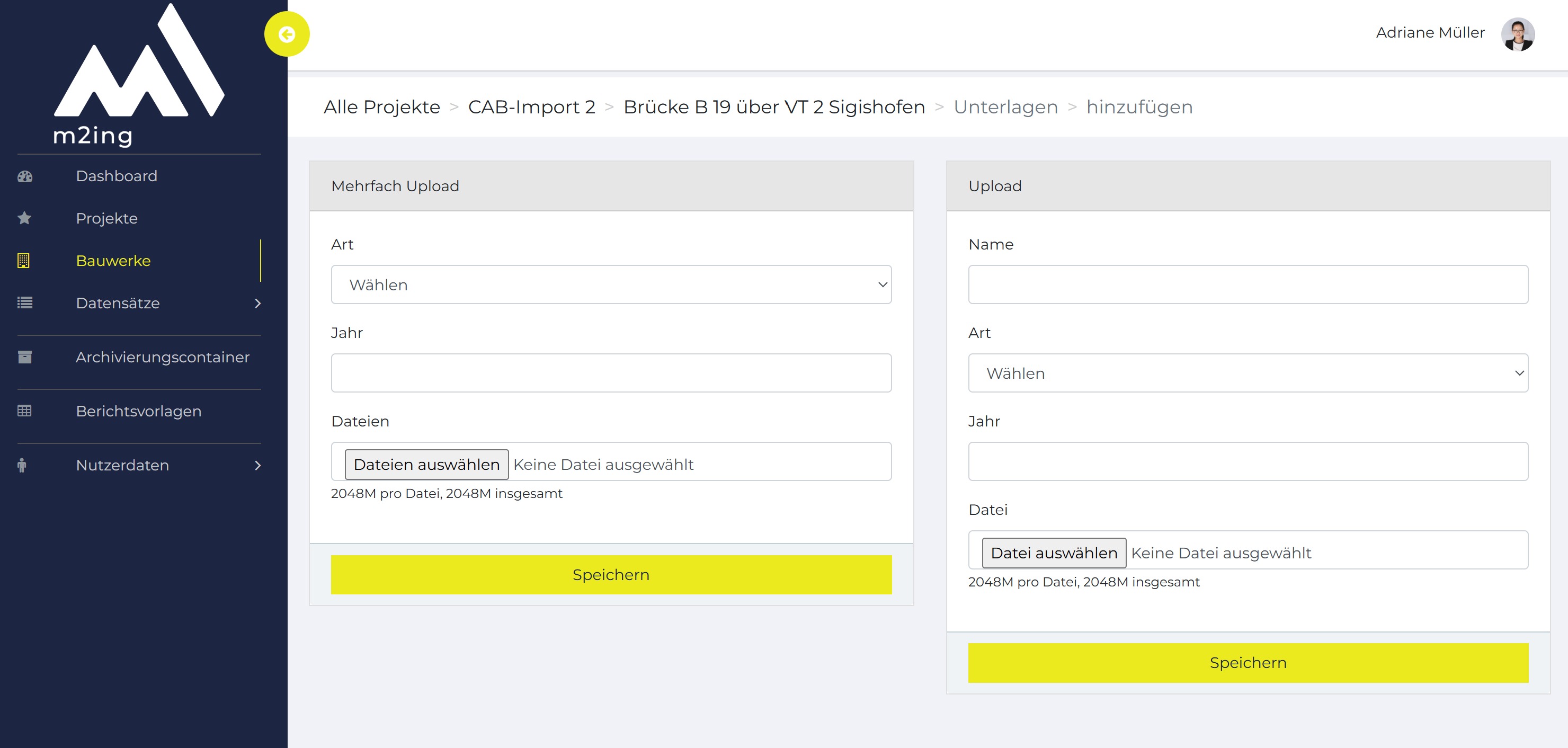
Task: Click the Datei label
Action: 987,510
